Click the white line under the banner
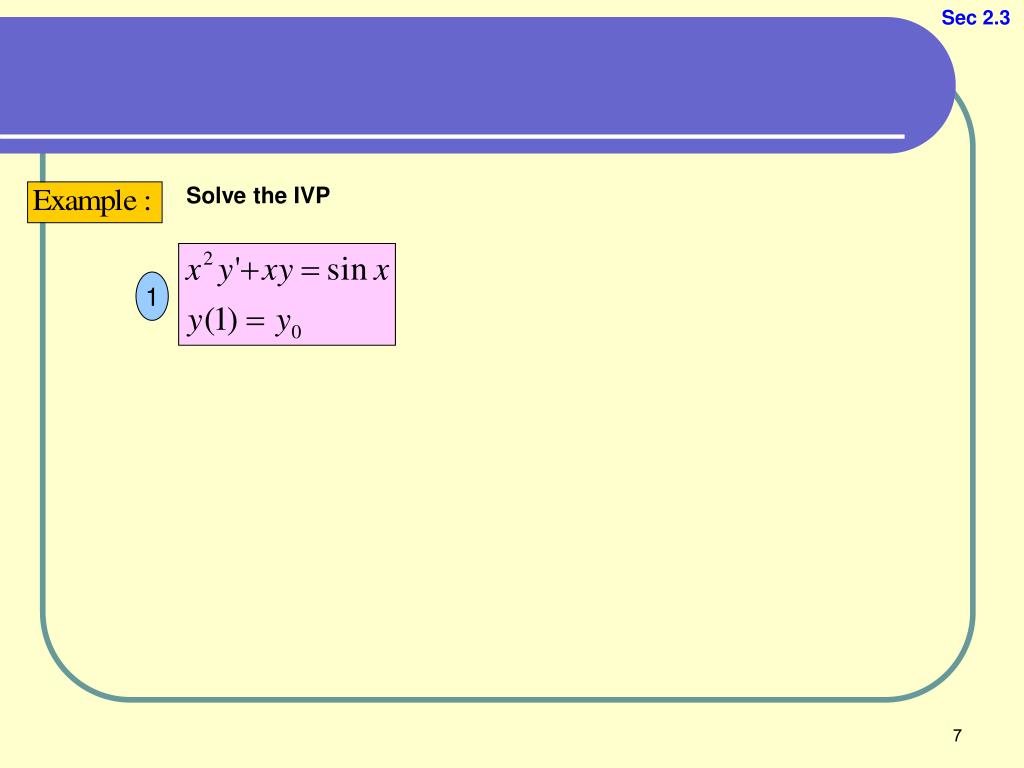This screenshot has width=1024, height=768. (452, 136)
